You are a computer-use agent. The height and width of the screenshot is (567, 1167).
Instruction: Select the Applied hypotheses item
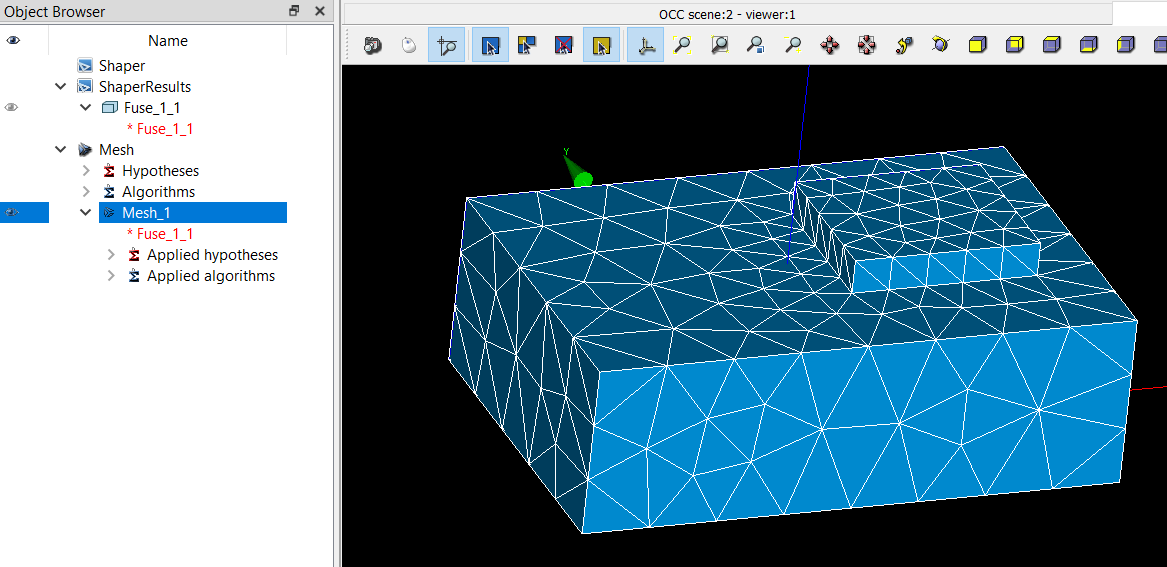213,255
